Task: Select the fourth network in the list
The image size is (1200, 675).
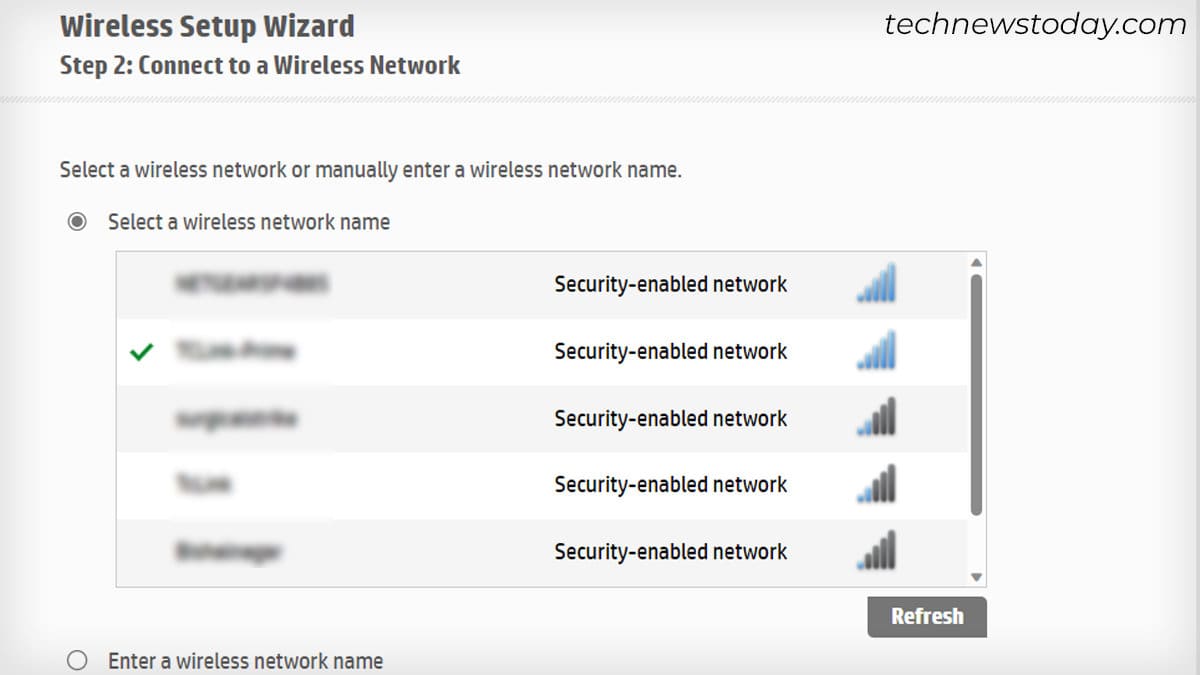Action: coord(542,485)
